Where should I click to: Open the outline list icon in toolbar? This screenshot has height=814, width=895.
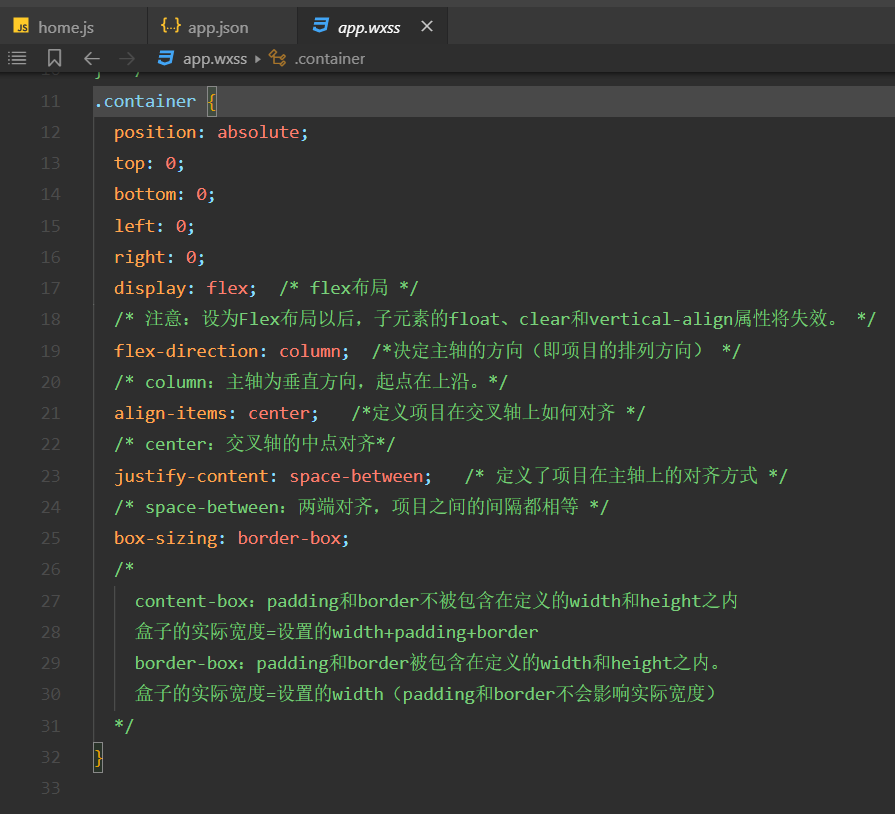click(x=17, y=58)
